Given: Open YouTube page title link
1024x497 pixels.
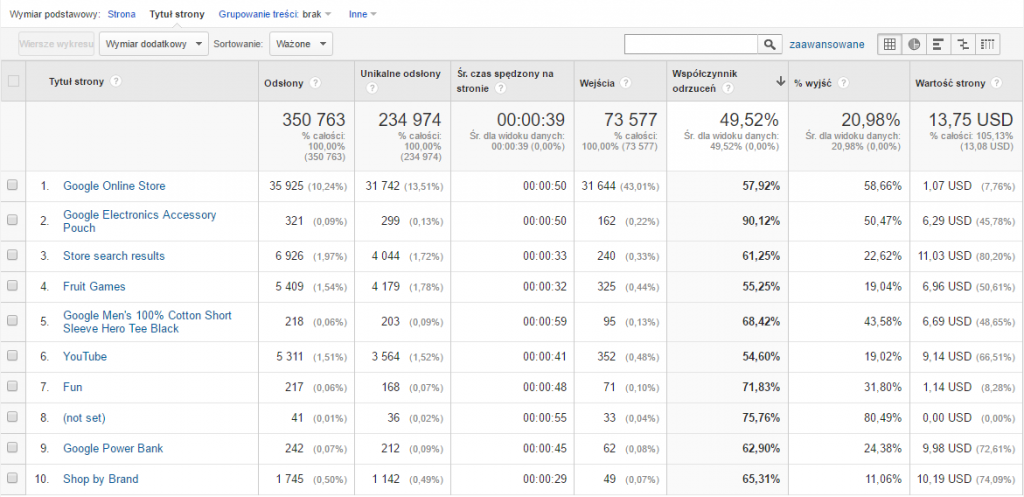Looking at the screenshot, I should (x=85, y=356).
